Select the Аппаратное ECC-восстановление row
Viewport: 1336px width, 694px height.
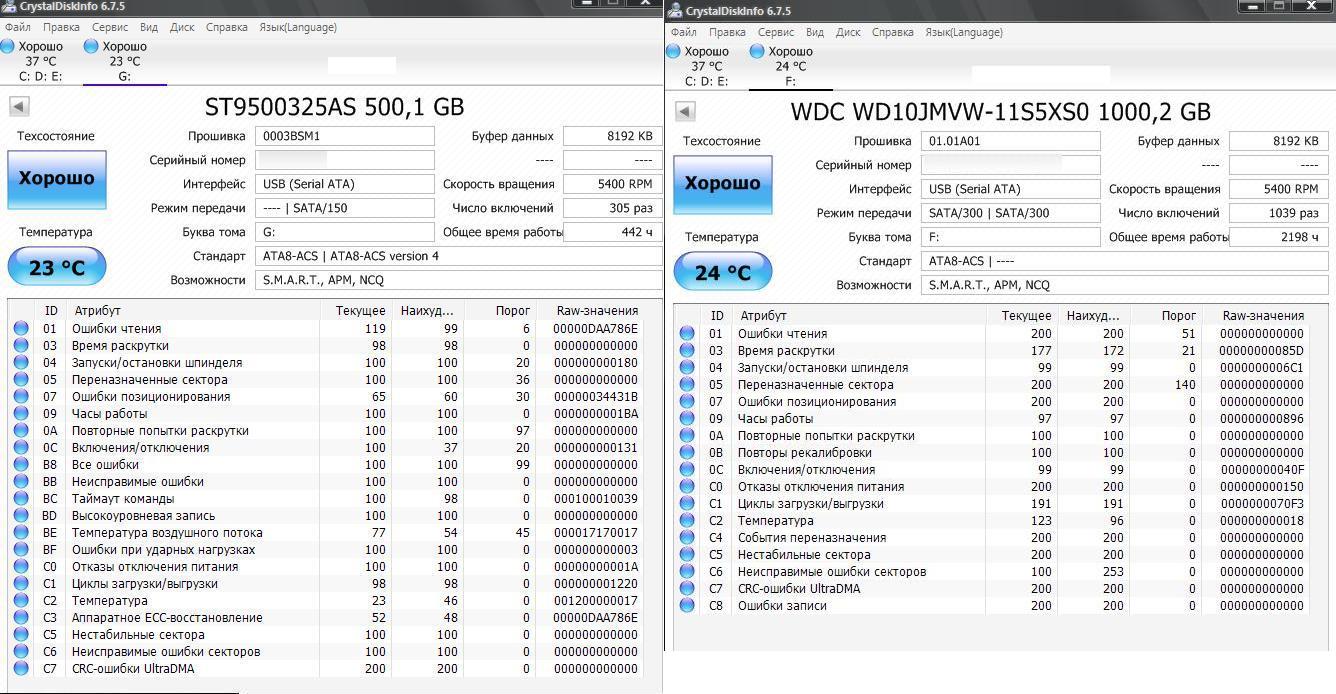pos(334,618)
